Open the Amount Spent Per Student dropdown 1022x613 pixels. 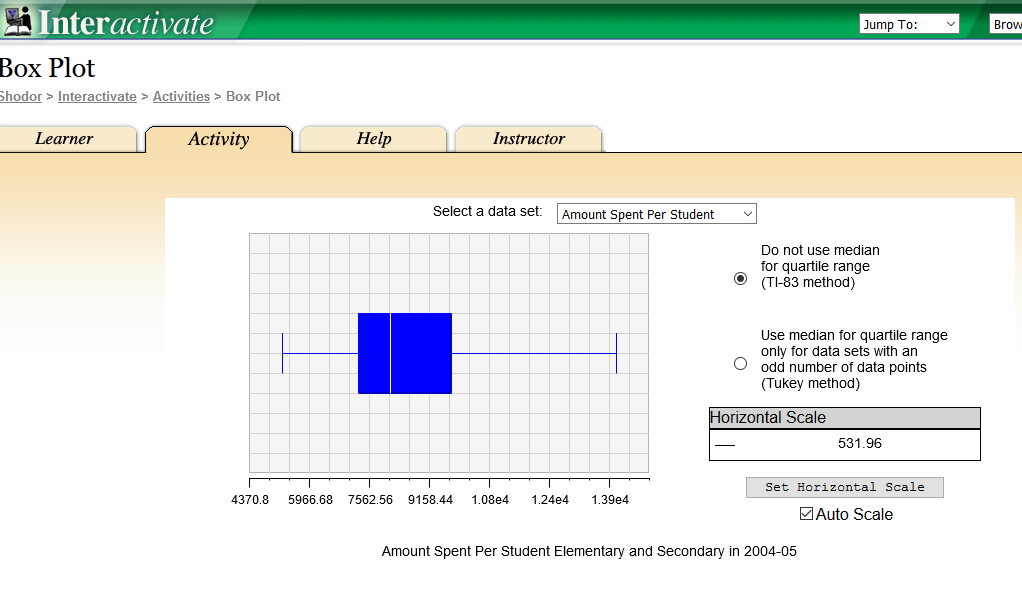point(656,214)
